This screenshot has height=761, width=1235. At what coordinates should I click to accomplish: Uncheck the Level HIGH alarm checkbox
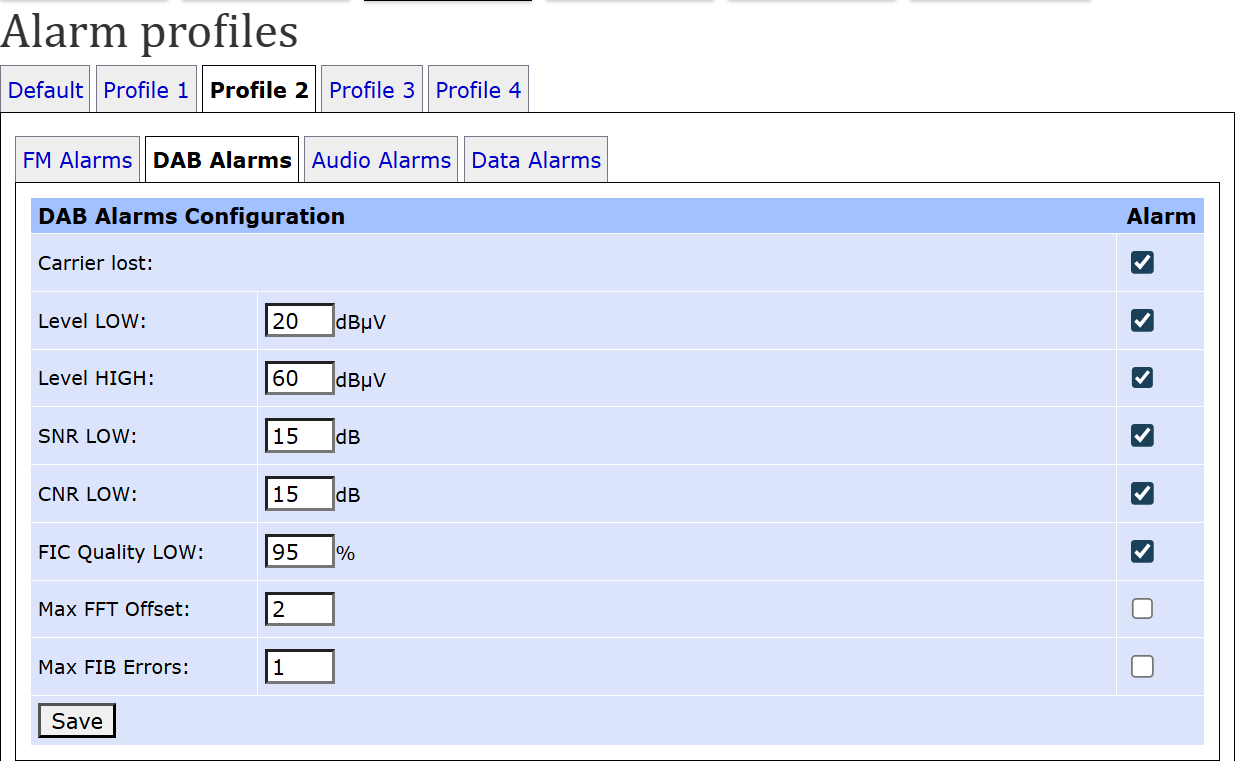pos(1142,378)
